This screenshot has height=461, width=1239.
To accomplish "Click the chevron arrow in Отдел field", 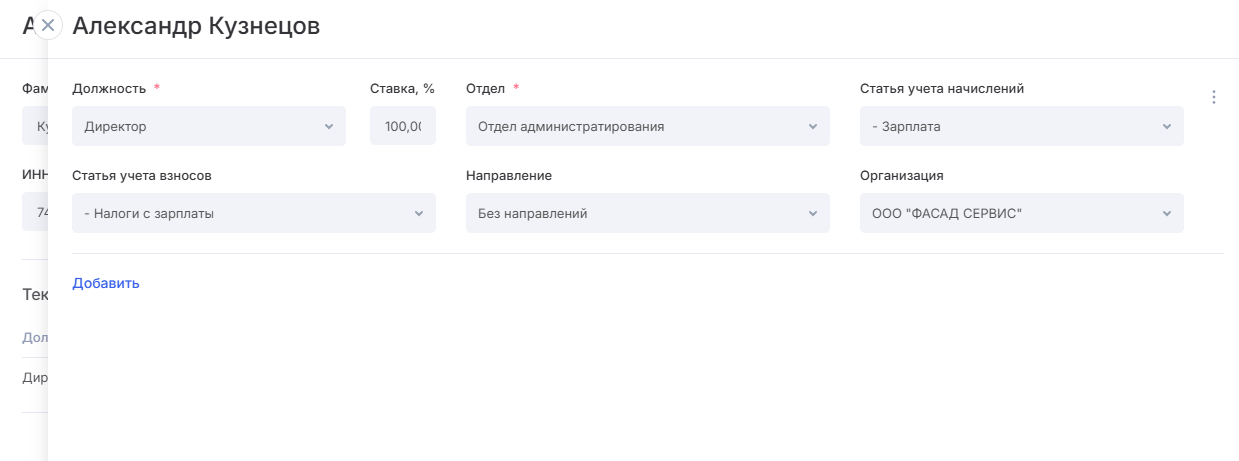I will click(x=813, y=127).
